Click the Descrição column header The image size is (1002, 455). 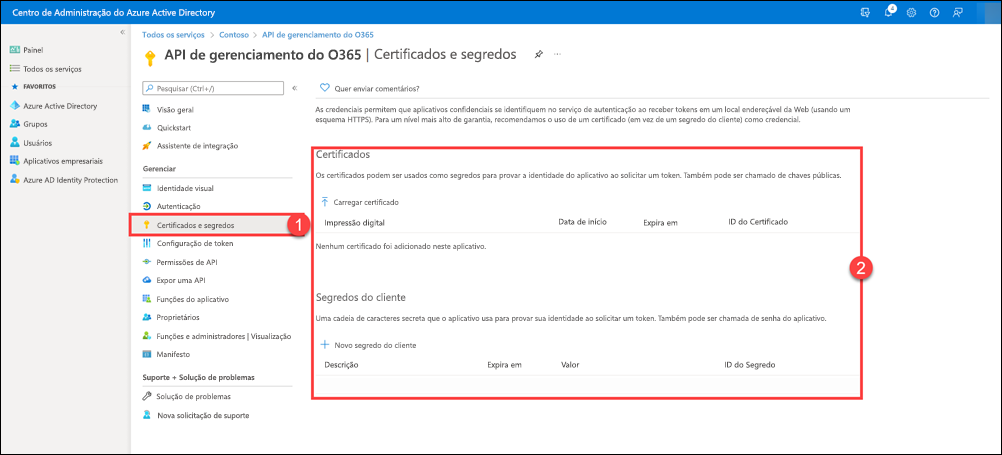pyautogui.click(x=341, y=365)
